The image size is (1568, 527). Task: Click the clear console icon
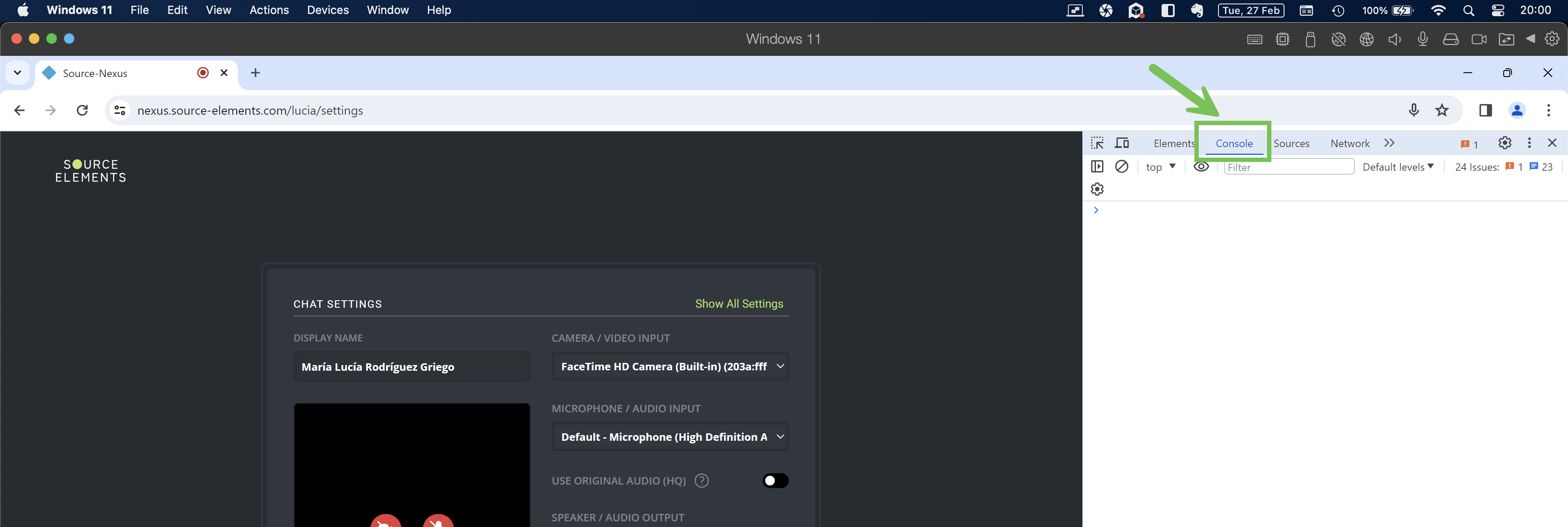coord(1121,166)
